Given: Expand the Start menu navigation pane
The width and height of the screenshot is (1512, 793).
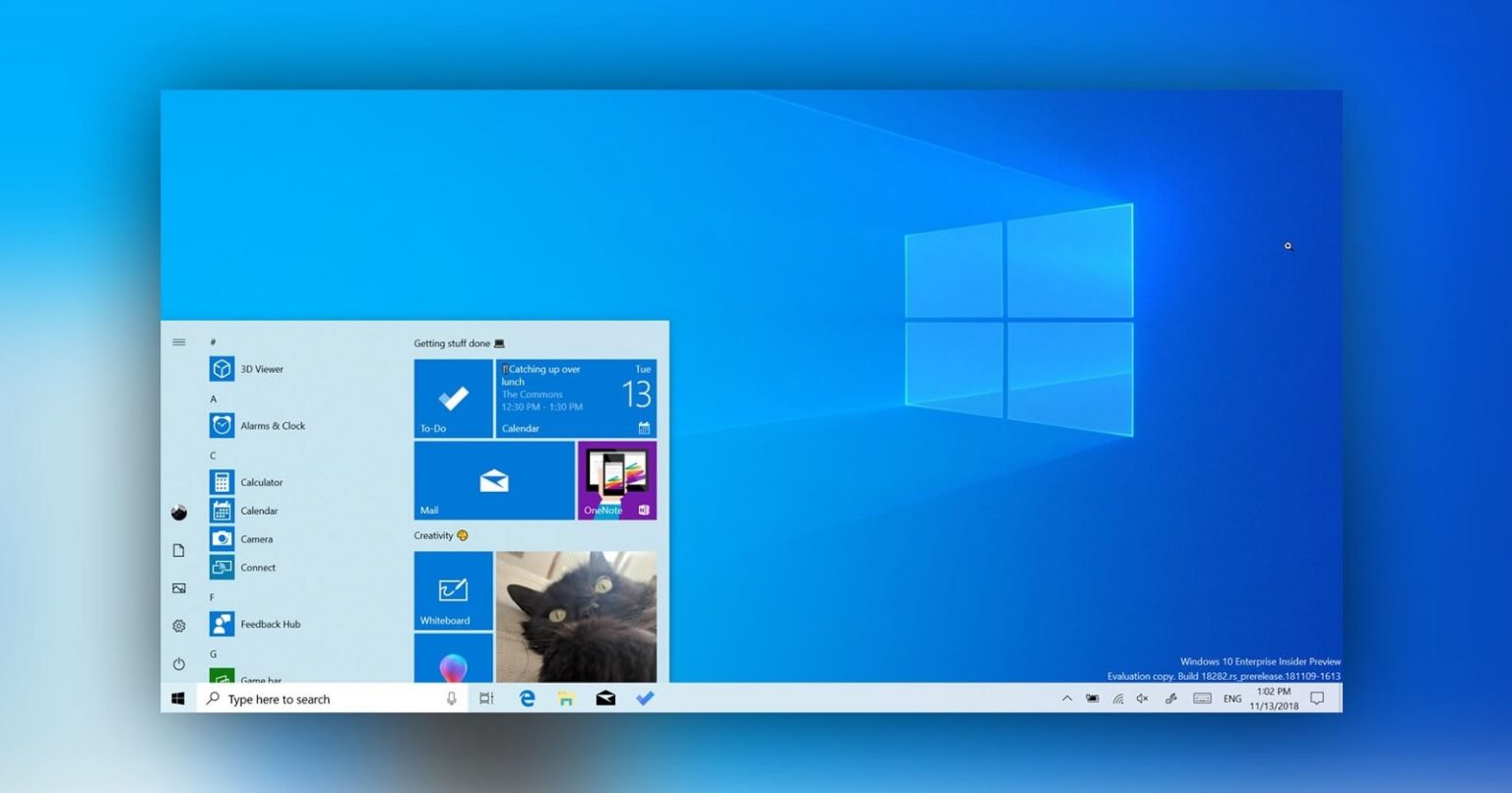Looking at the screenshot, I should 178,341.
